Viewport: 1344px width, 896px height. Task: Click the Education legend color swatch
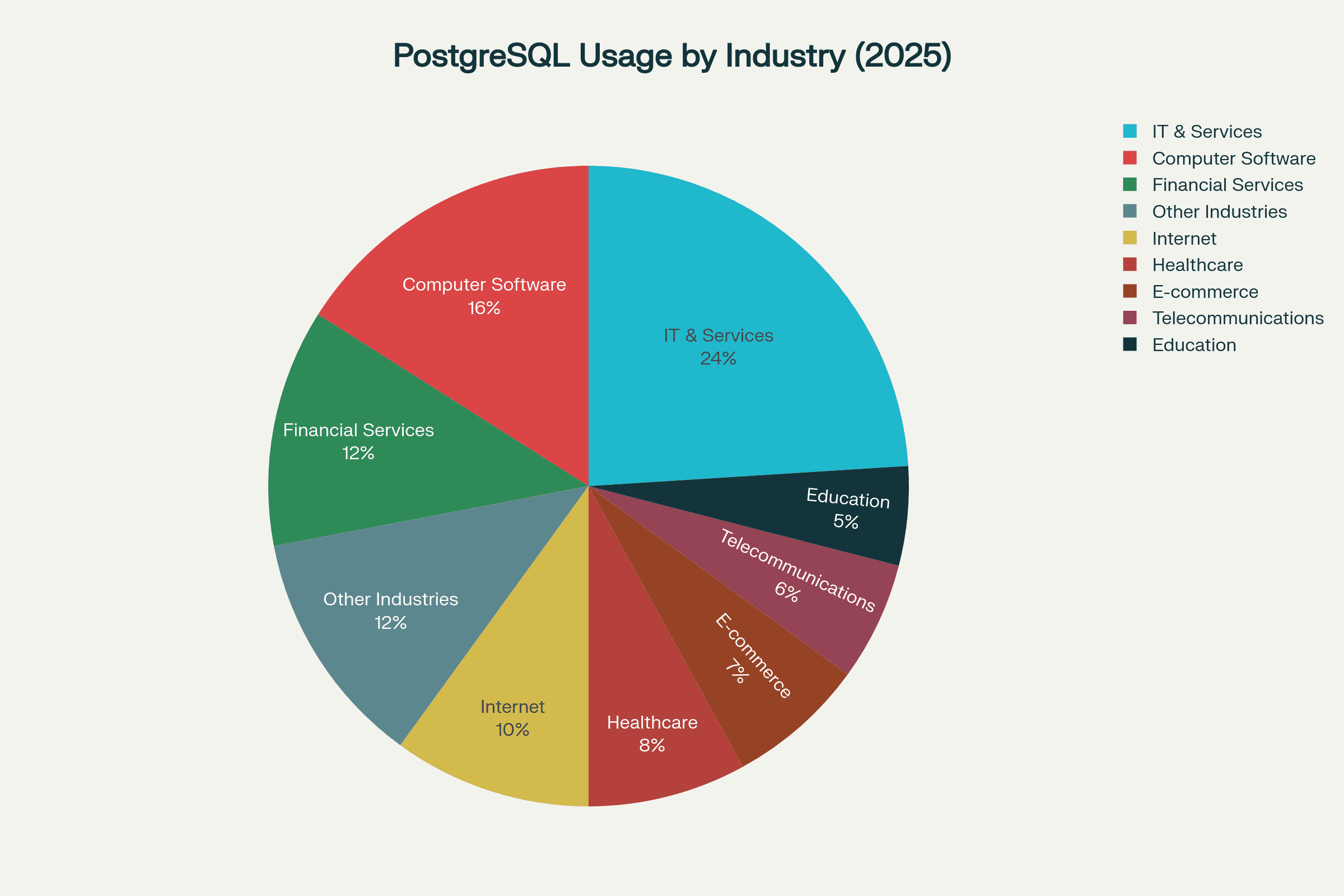point(1130,344)
